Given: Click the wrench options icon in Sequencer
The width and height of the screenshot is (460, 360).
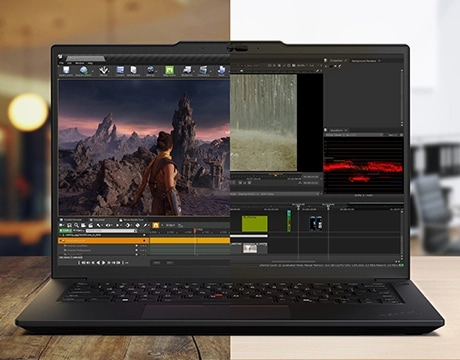Looking at the screenshot, I should pyautogui.click(x=99, y=226).
